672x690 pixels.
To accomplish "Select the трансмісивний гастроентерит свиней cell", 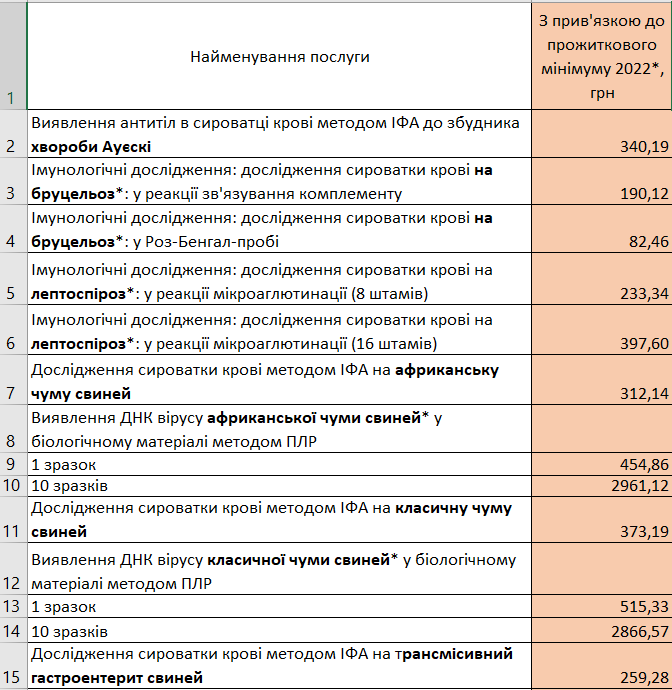I will (x=279, y=666).
